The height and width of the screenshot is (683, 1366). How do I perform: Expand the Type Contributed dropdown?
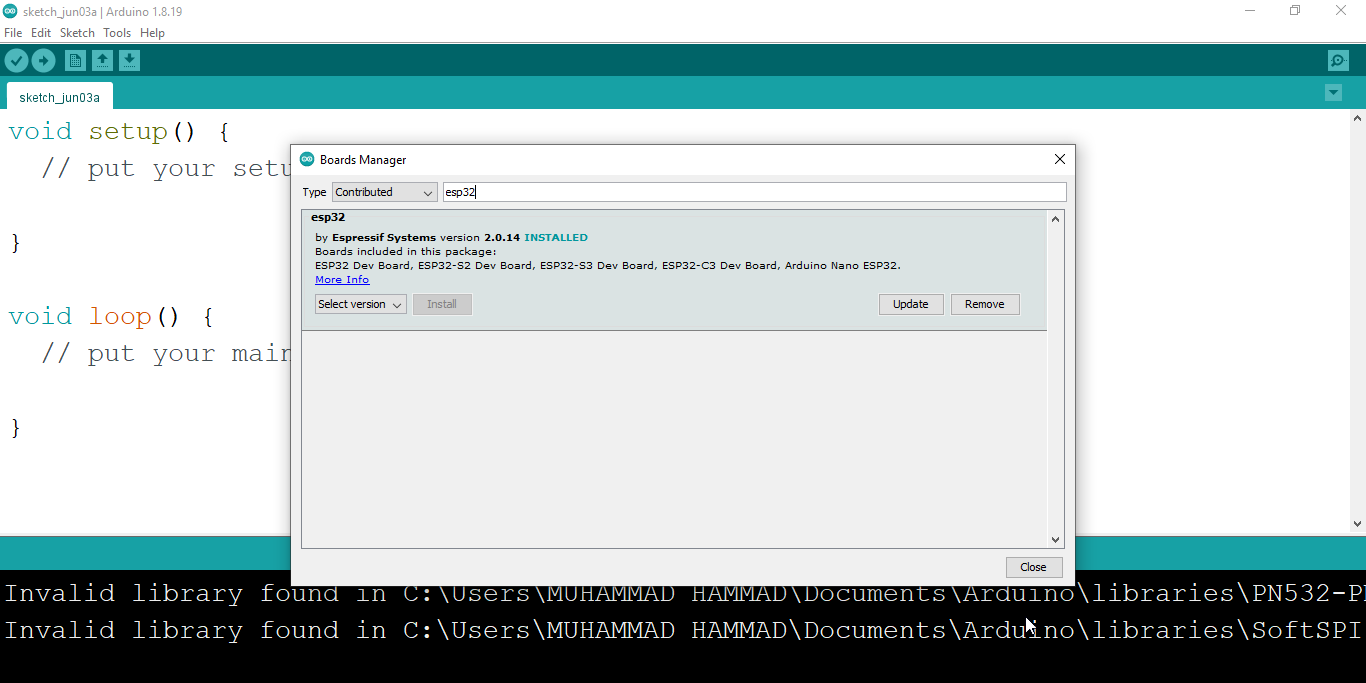coord(385,192)
